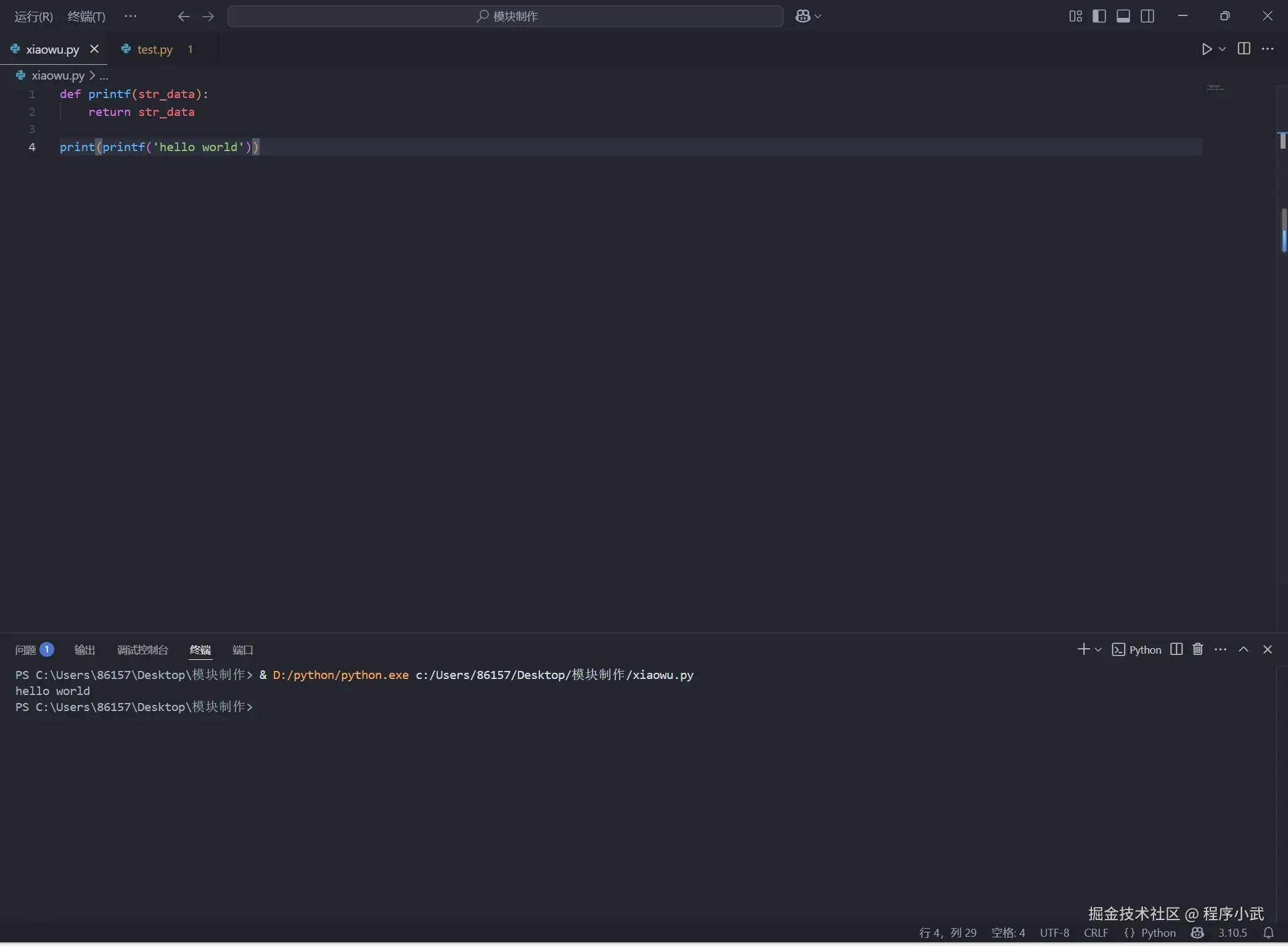Split the editor to the right
This screenshot has height=946, width=1288.
click(x=1244, y=49)
